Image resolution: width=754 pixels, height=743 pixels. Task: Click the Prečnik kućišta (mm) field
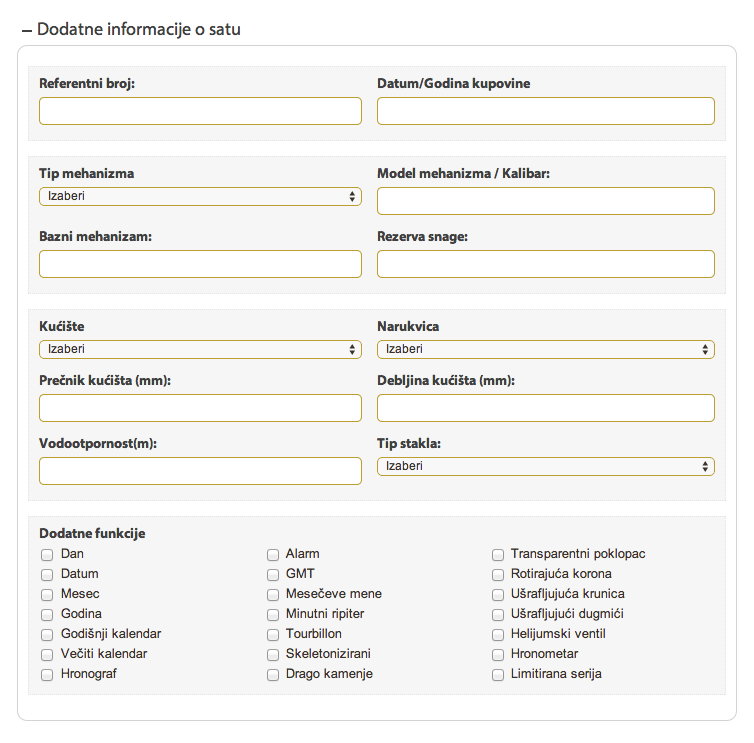pyautogui.click(x=200, y=408)
